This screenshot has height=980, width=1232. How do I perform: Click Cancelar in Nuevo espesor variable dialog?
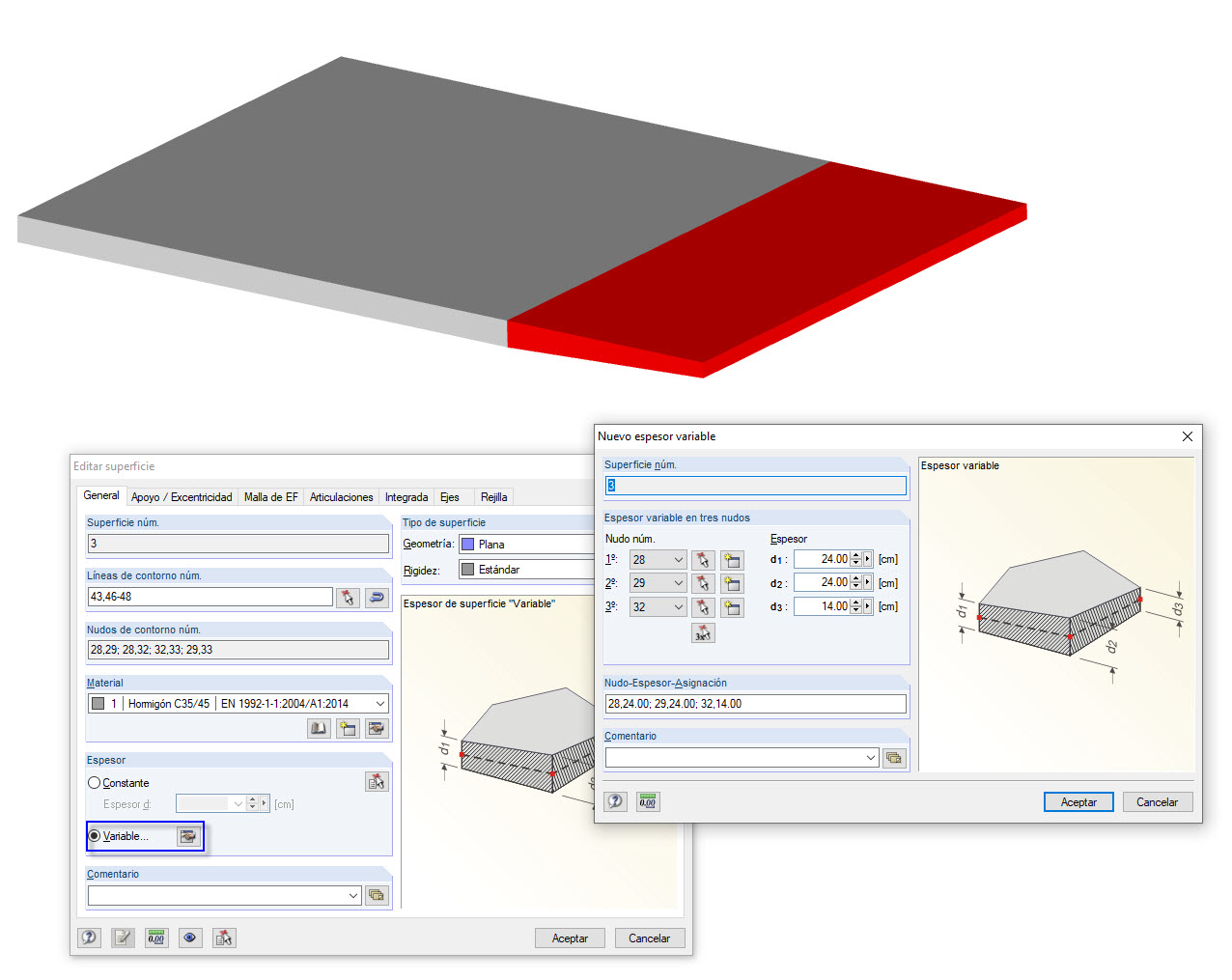pos(1157,802)
